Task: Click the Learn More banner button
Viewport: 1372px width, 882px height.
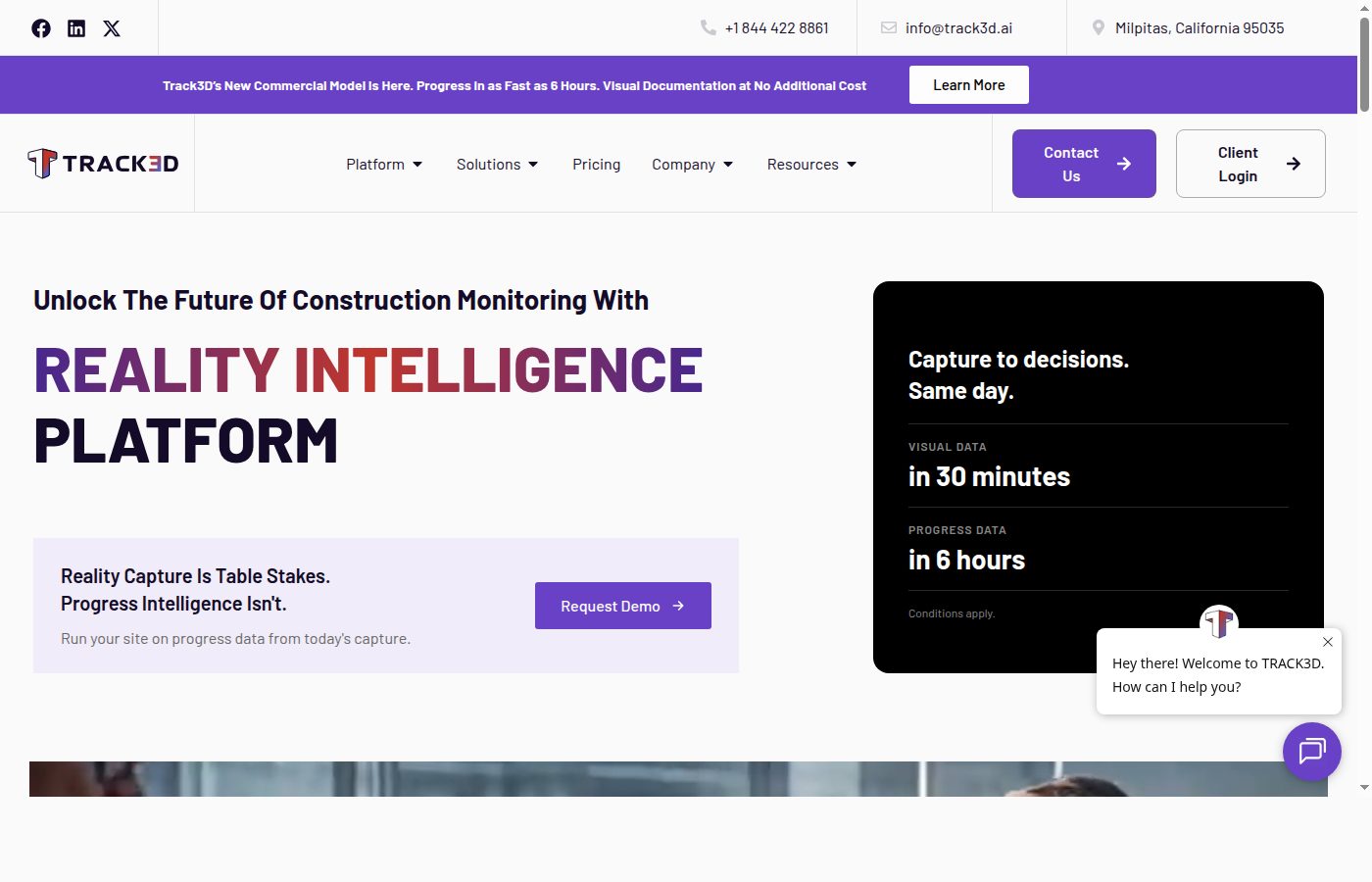Action: click(969, 85)
